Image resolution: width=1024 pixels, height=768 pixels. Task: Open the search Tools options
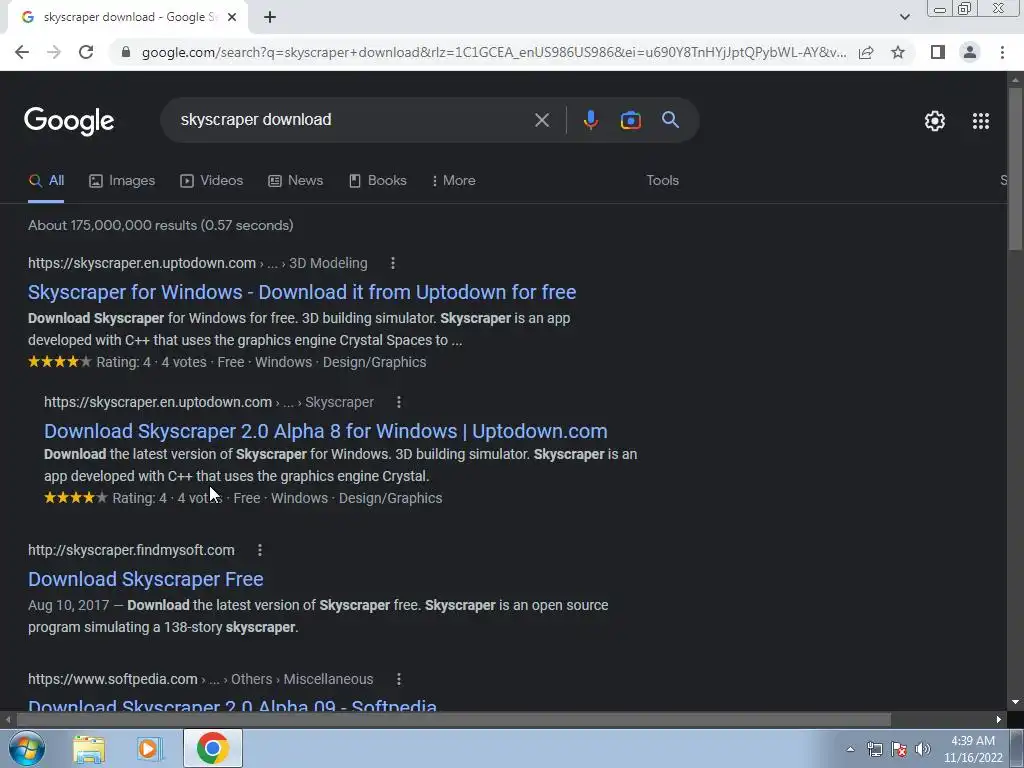[x=662, y=181]
